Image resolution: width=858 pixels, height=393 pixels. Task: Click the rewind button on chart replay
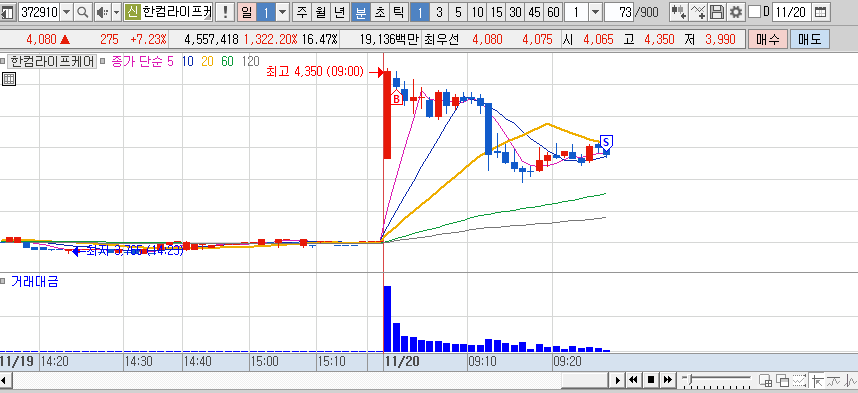(x=634, y=380)
